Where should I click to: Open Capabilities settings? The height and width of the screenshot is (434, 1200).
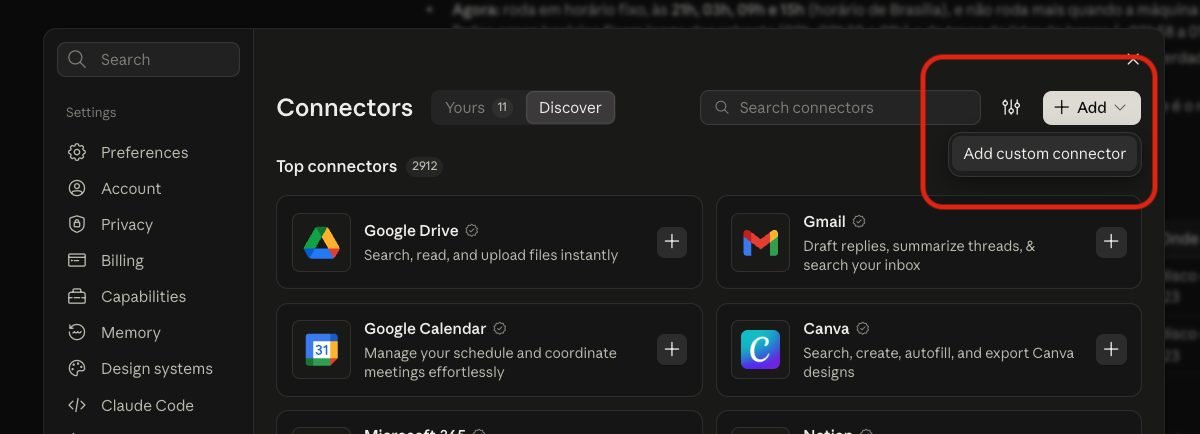143,297
